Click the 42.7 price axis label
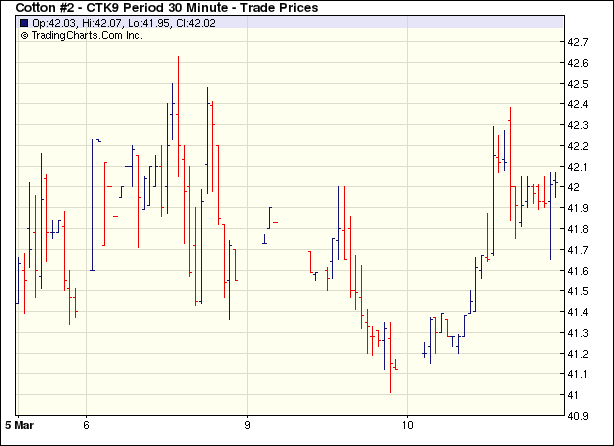614x446 pixels. (x=578, y=43)
